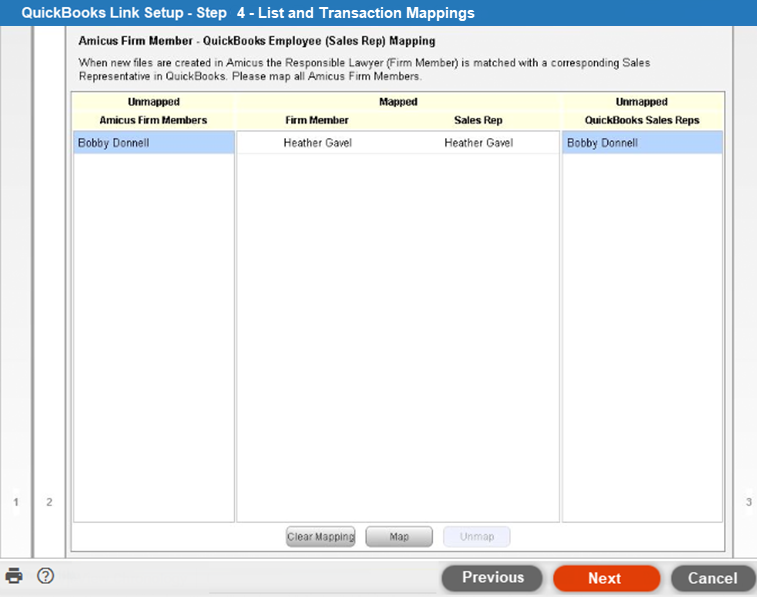Click the Firm Member column header
The width and height of the screenshot is (757, 597).
pos(317,120)
